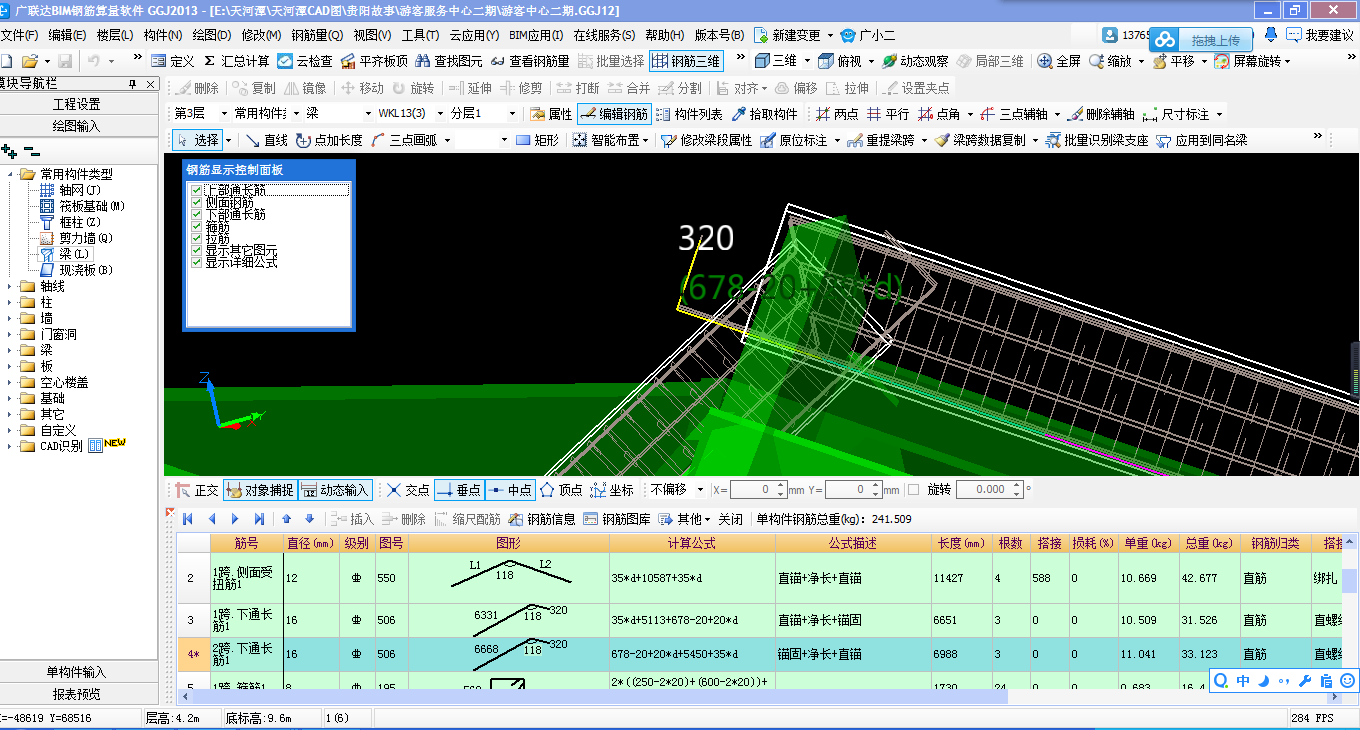
Task: Click the 属性 properties button
Action: (551, 114)
